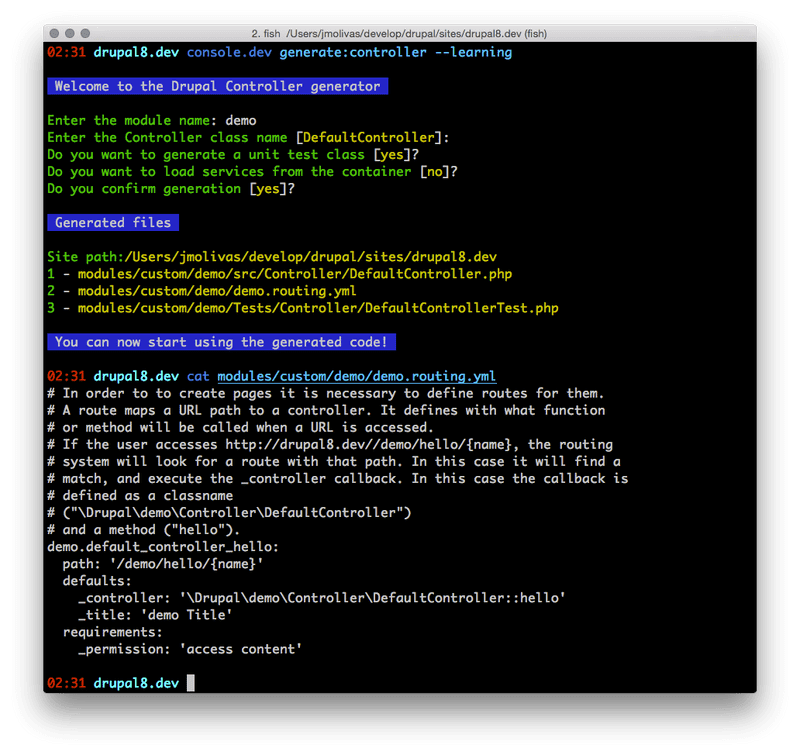This screenshot has width=800, height=755.
Task: Click the underlined modules/custom/demo/demo.routing.yml path
Action: pyautogui.click(x=356, y=376)
